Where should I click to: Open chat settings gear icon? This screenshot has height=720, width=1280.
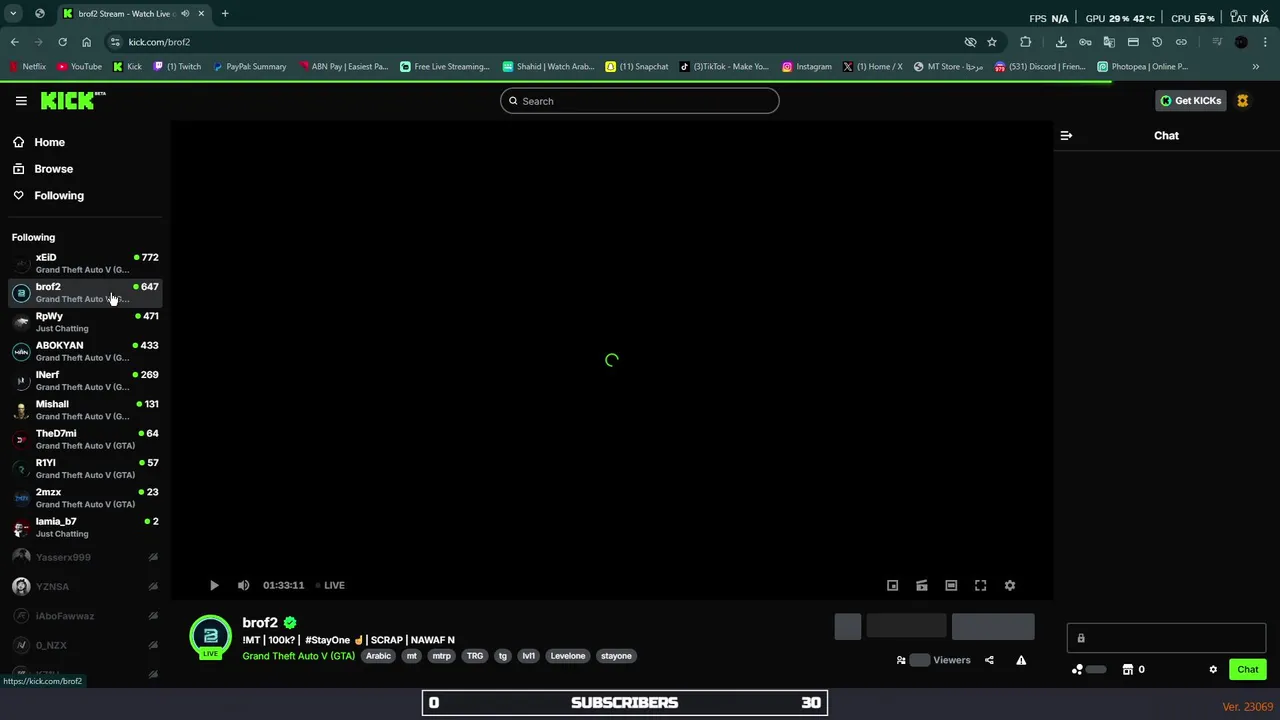[x=1213, y=670]
